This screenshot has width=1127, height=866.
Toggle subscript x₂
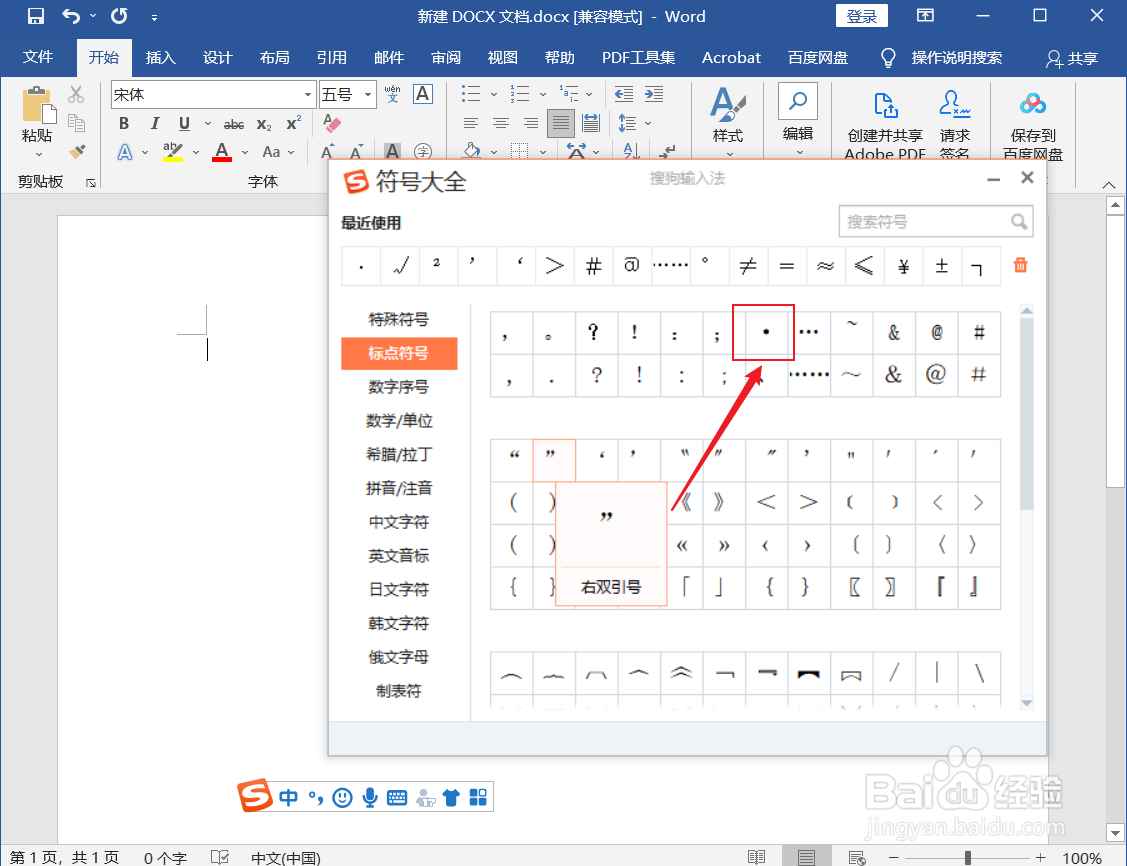pyautogui.click(x=264, y=124)
